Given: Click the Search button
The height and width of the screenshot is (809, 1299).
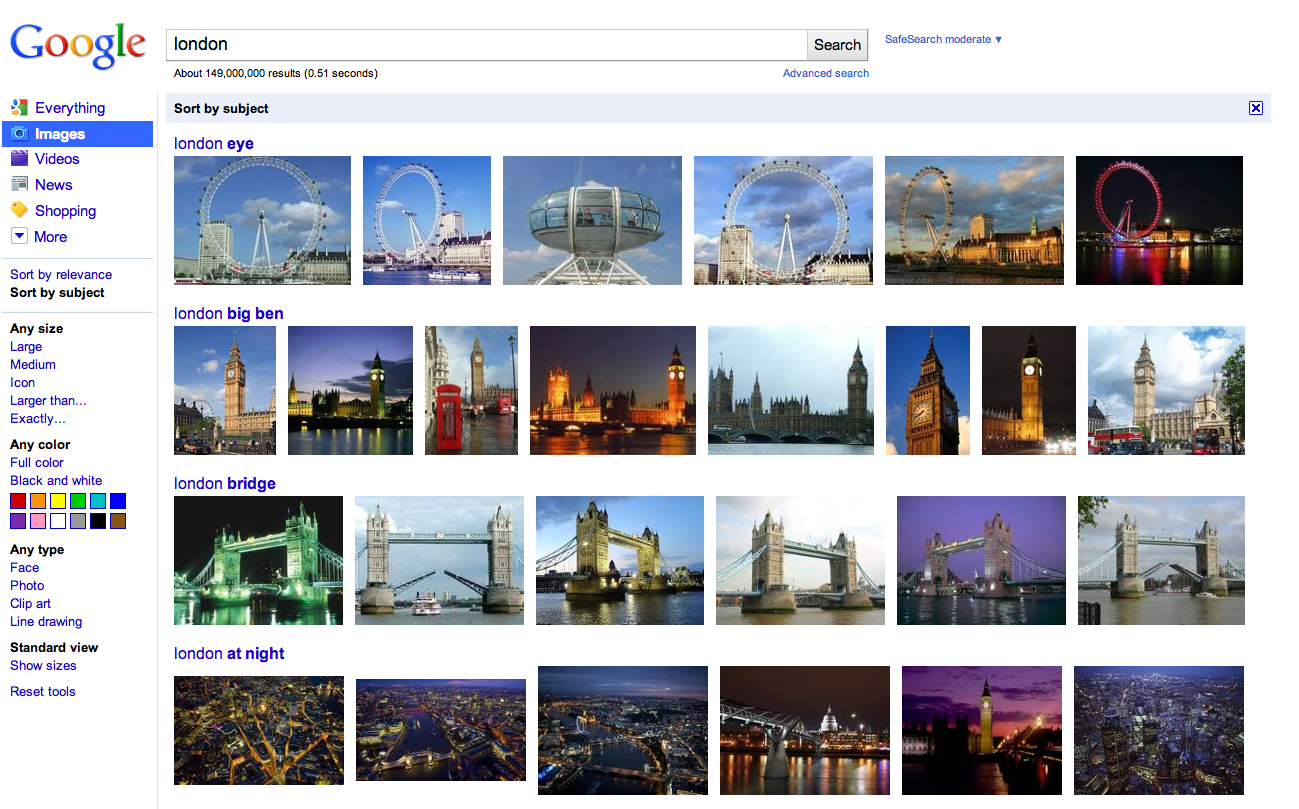Looking at the screenshot, I should tap(837, 45).
